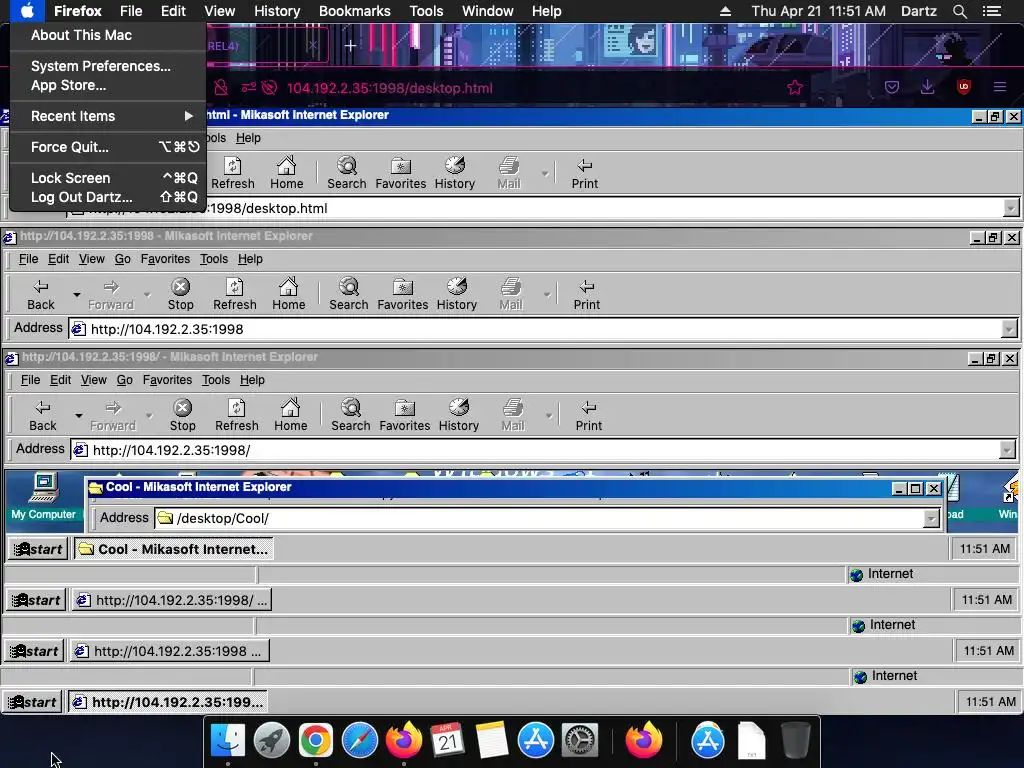Click Stop icon in 104.192.2.35:1998 window
1024x768 pixels.
181,295
